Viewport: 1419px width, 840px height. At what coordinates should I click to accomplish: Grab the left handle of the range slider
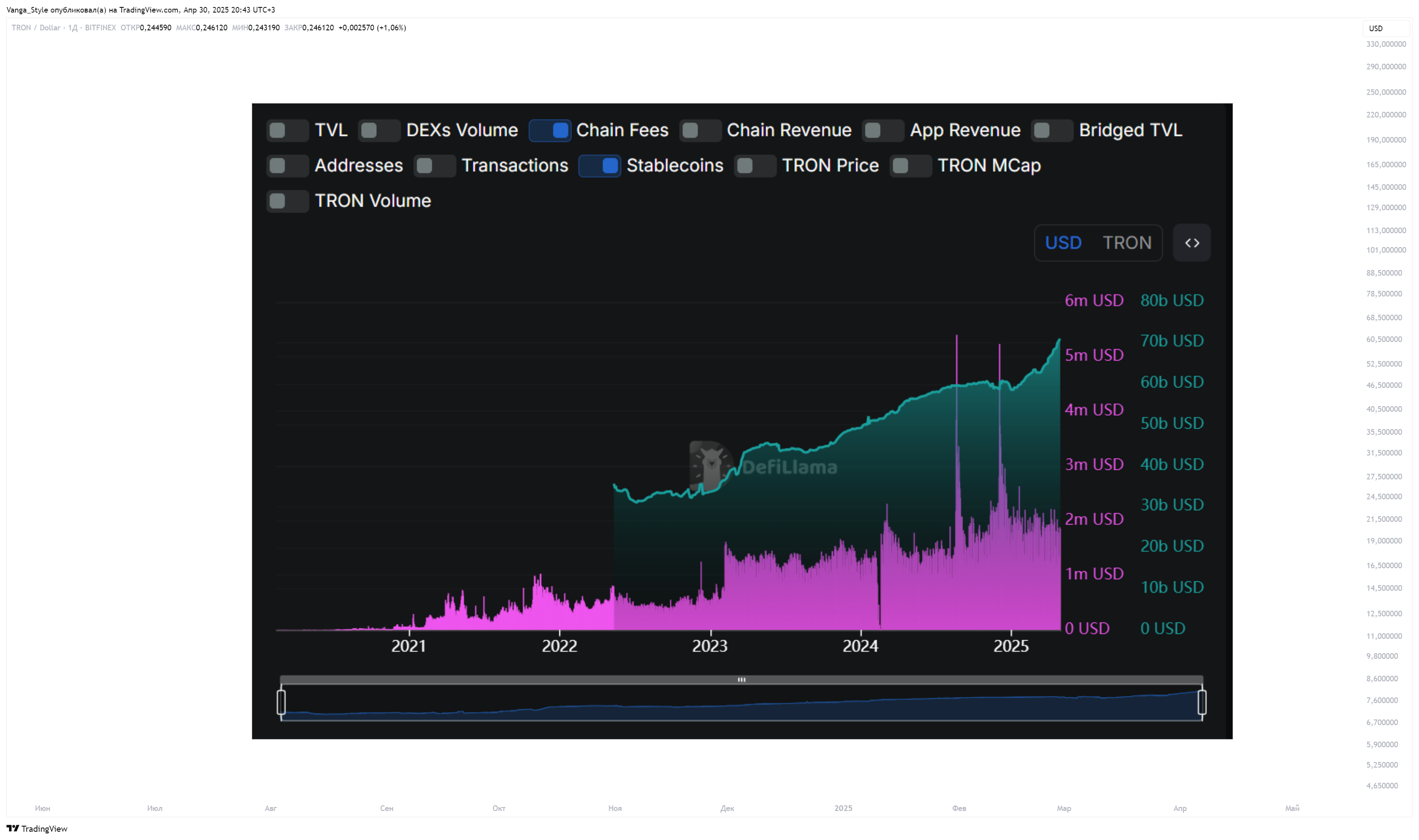click(281, 703)
